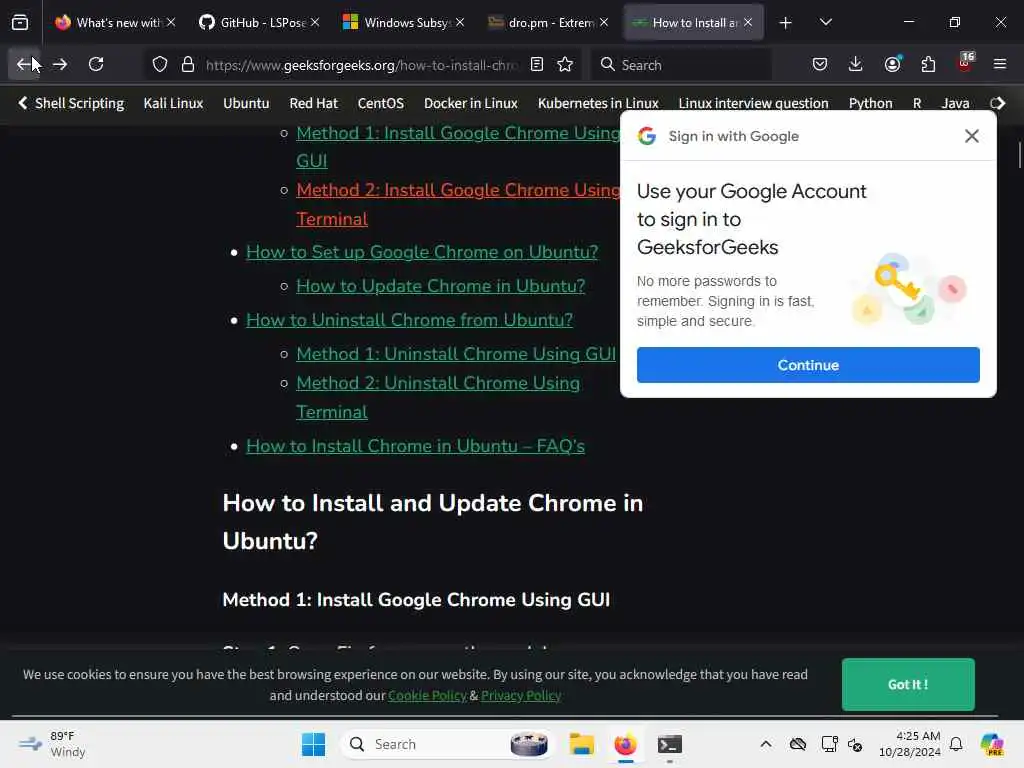The image size is (1024, 768).
Task: Go forward using the browser forward arrow
Action: tap(60, 64)
